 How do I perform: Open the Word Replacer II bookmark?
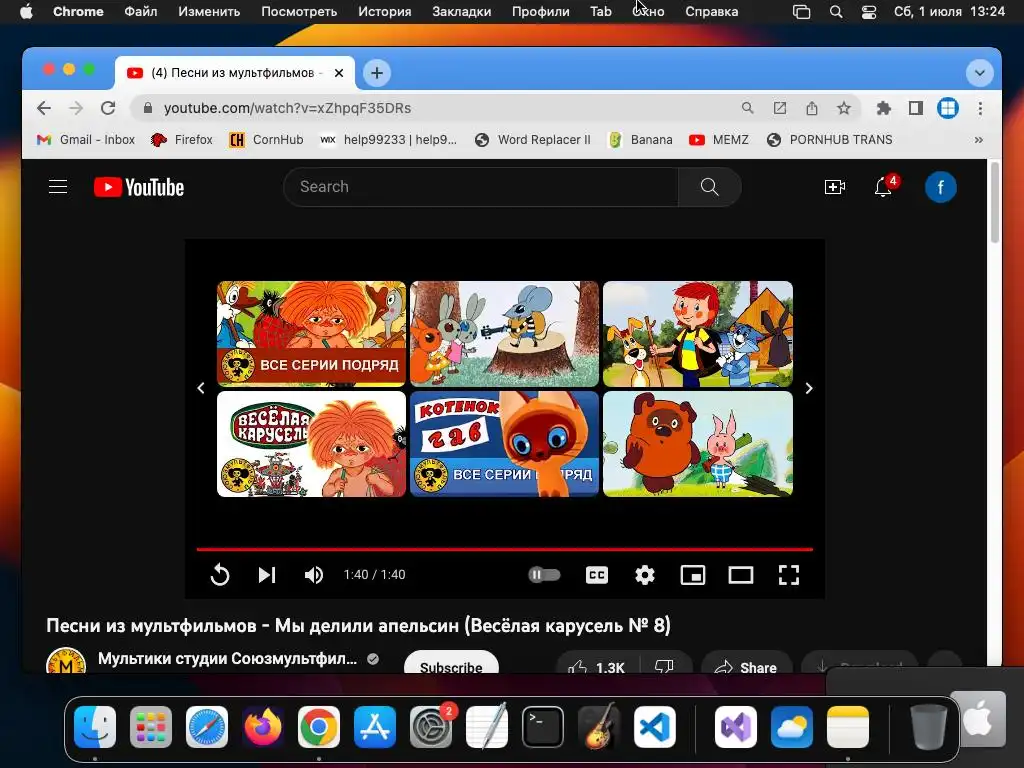[x=533, y=140]
